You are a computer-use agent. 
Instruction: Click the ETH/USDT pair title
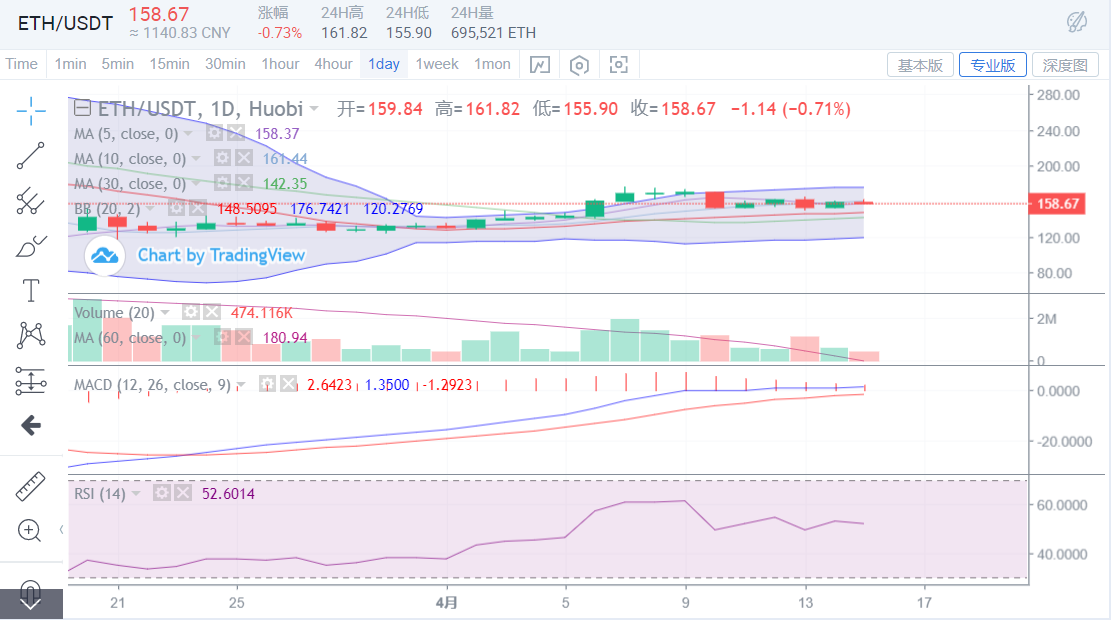point(65,23)
